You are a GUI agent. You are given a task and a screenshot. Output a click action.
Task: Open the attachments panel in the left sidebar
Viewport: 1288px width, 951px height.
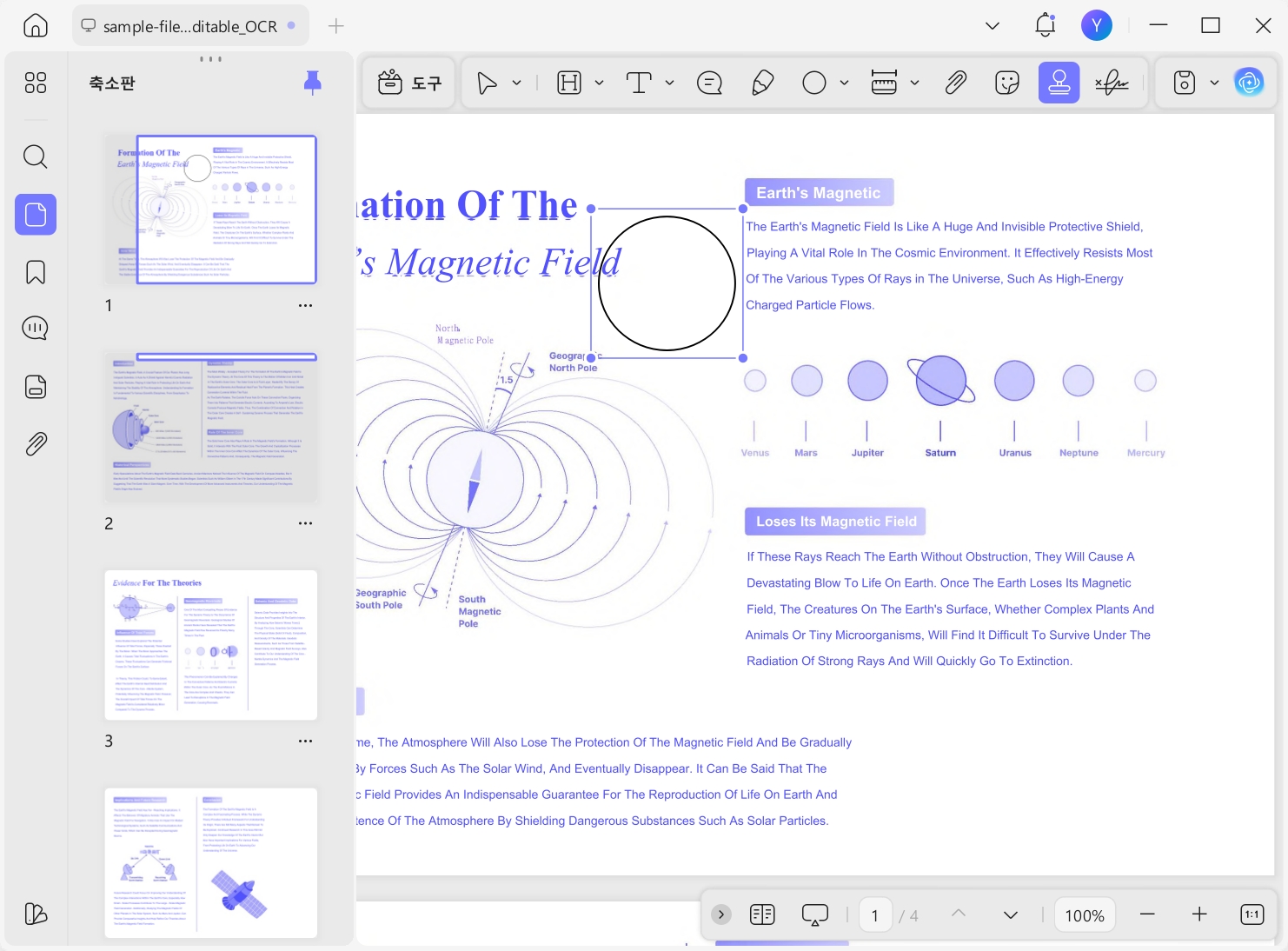[35, 444]
